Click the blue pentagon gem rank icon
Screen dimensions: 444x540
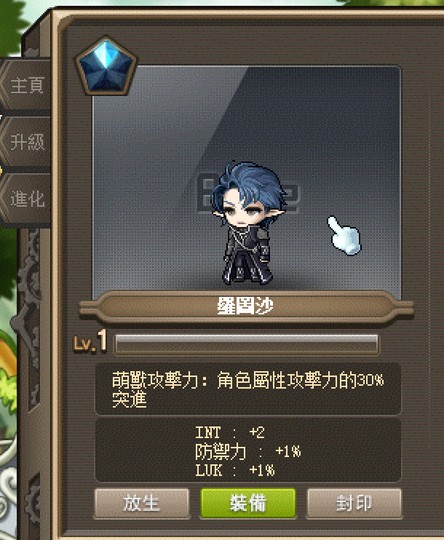click(x=106, y=67)
